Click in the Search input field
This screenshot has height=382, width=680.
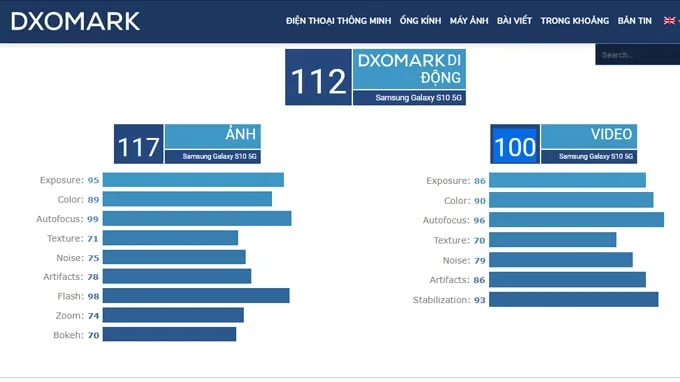(x=638, y=55)
